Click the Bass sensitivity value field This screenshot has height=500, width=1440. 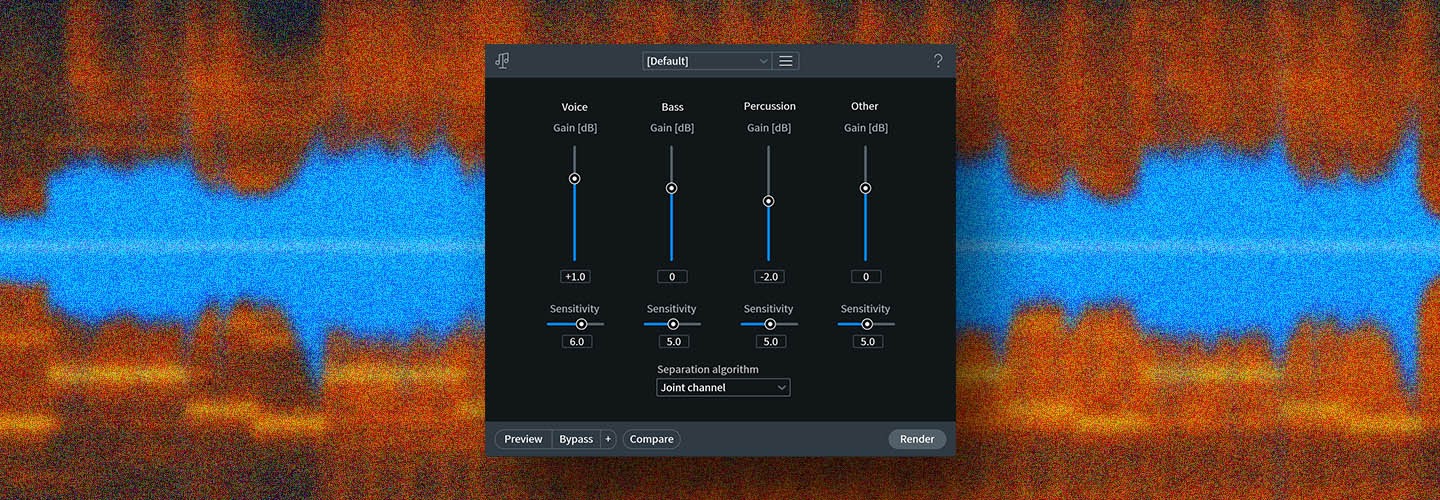click(x=673, y=342)
